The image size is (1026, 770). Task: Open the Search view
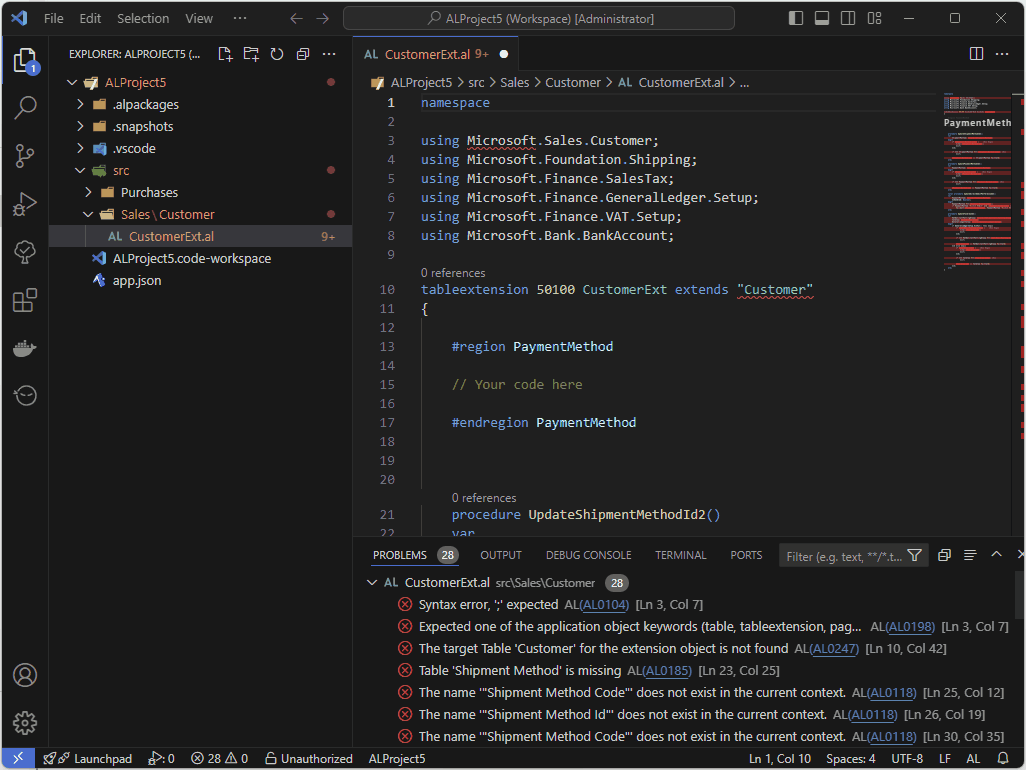click(25, 108)
